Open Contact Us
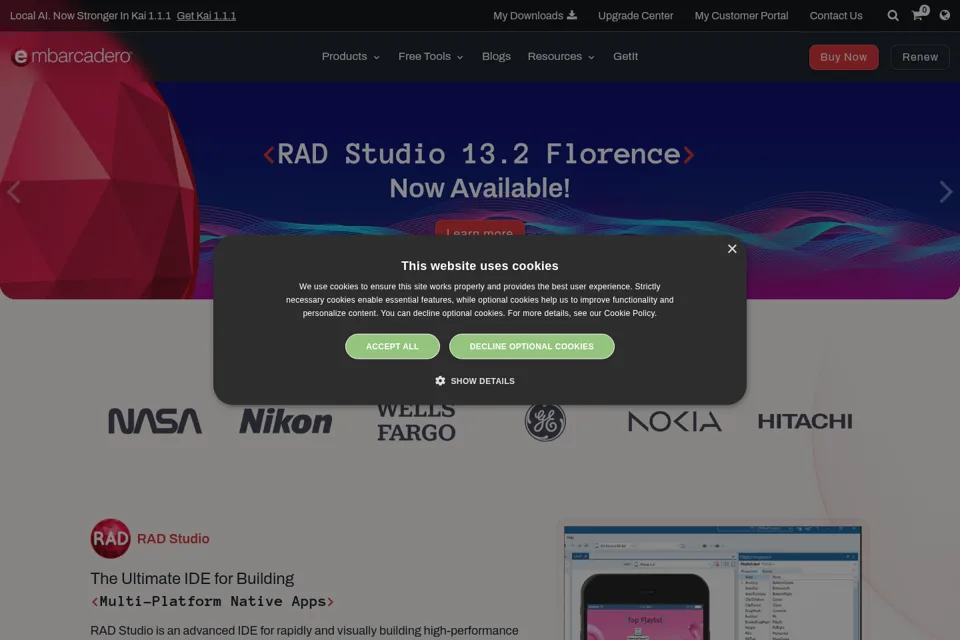 pos(836,15)
